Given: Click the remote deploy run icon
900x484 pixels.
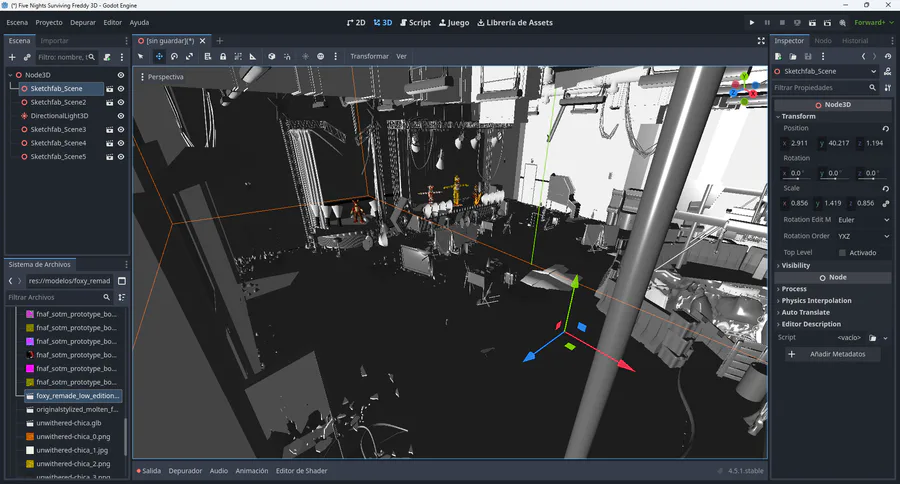Looking at the screenshot, I should [797, 22].
